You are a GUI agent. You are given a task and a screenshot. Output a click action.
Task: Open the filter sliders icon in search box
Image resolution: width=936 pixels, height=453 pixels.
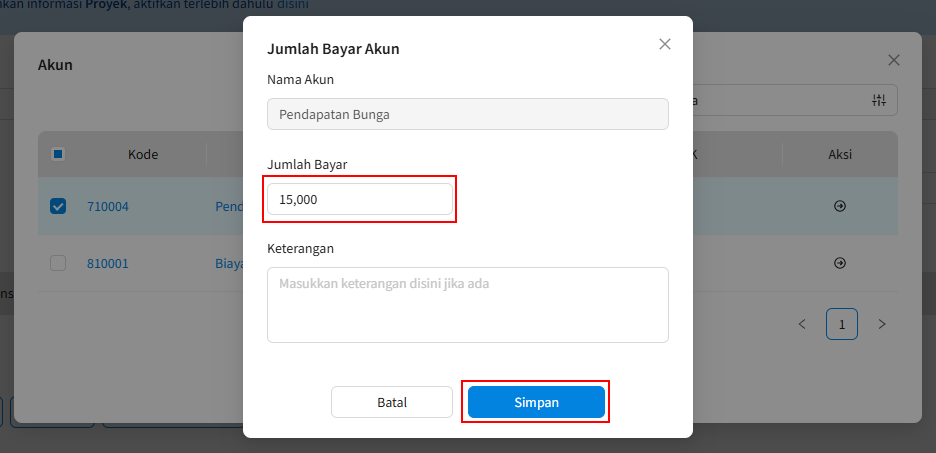(x=879, y=100)
